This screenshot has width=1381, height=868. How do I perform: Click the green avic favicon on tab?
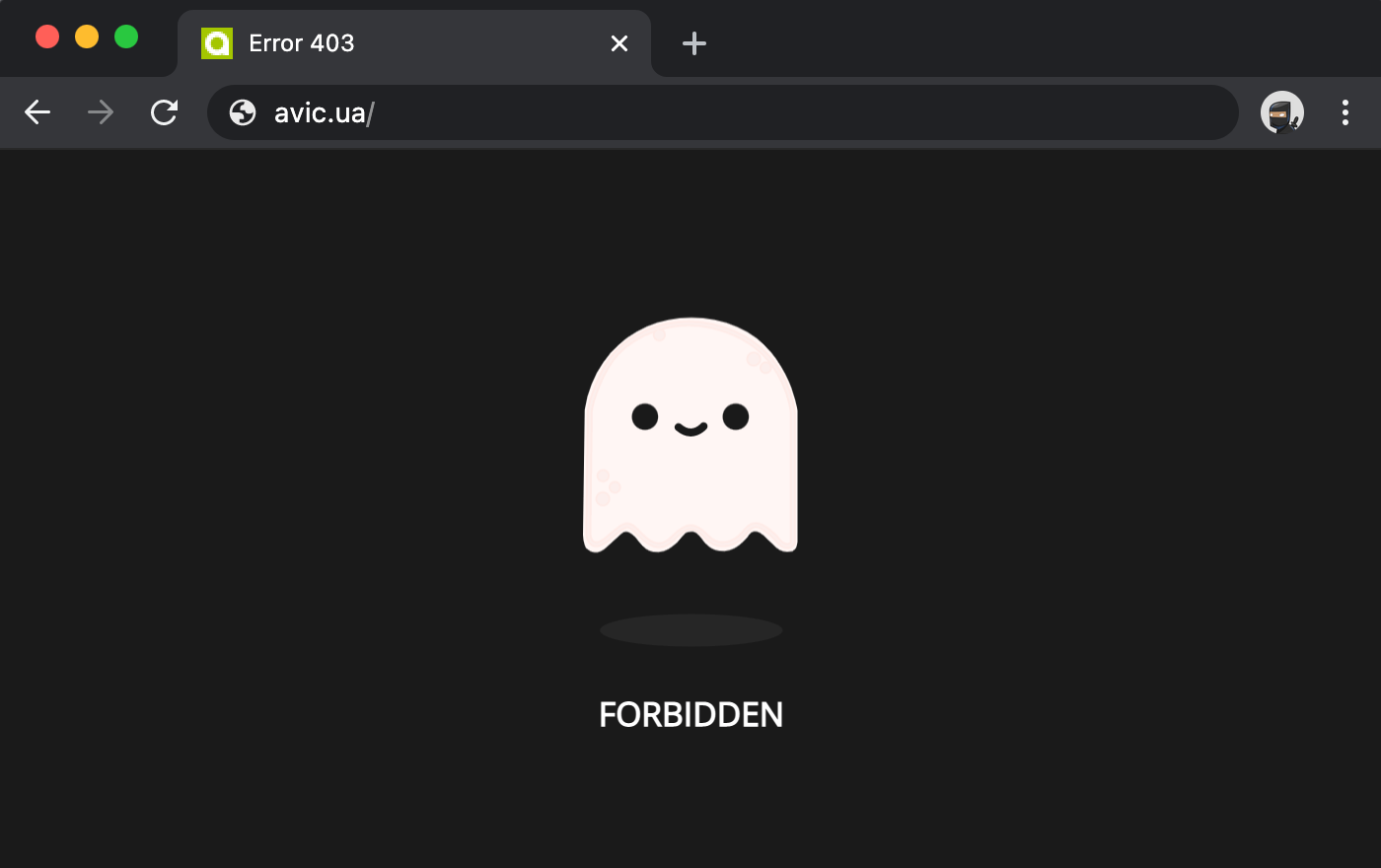[x=217, y=43]
